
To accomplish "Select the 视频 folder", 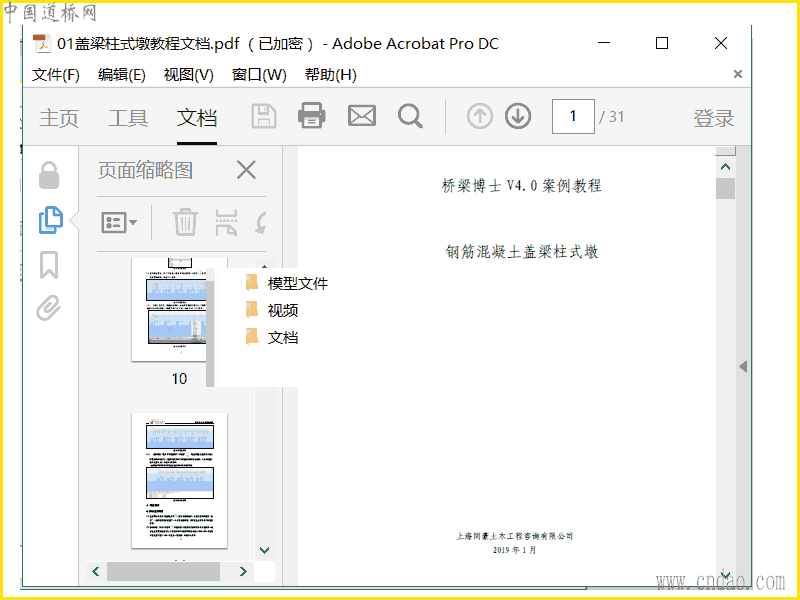I will pyautogui.click(x=272, y=310).
